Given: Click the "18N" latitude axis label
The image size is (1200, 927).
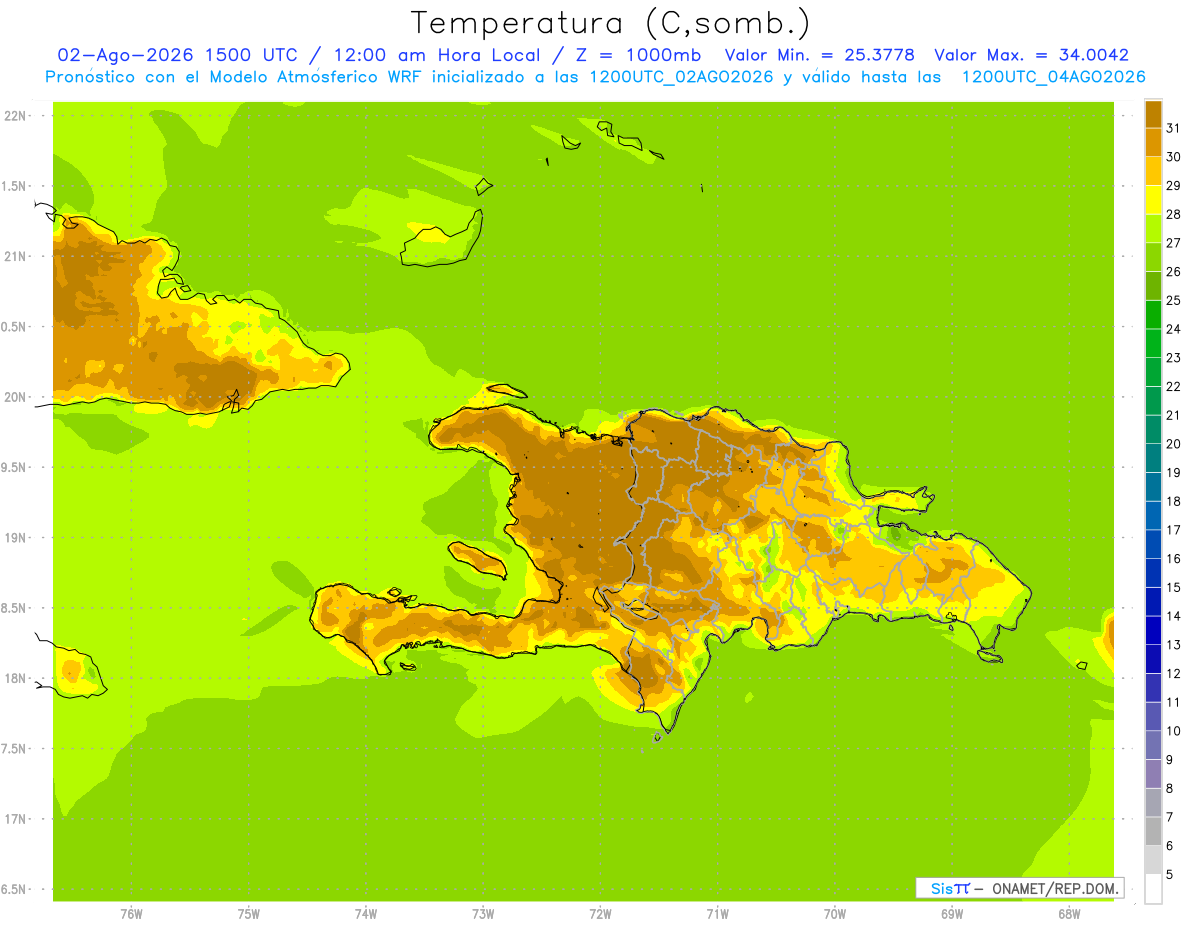Looking at the screenshot, I should click(x=16, y=678).
